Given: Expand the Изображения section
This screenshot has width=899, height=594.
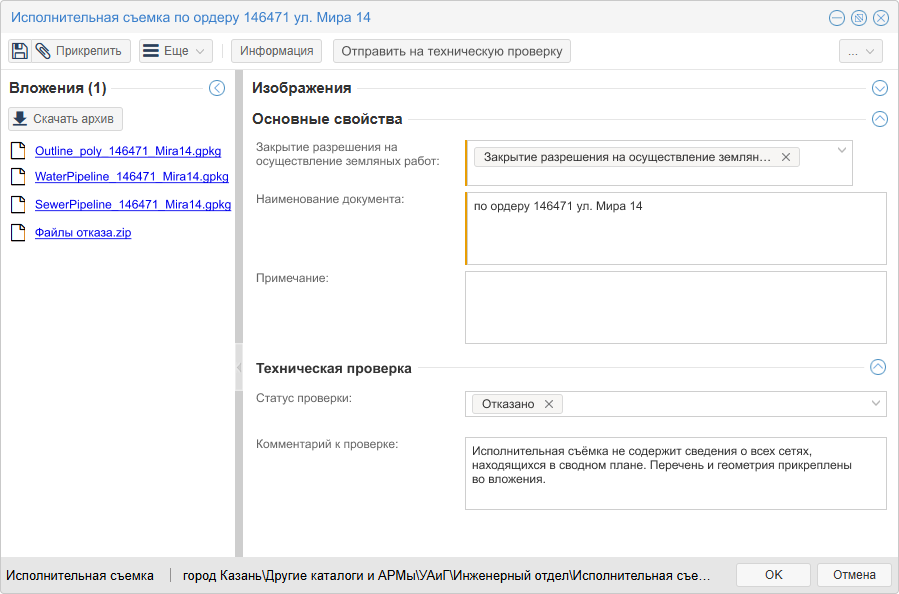Looking at the screenshot, I should click(x=879, y=88).
